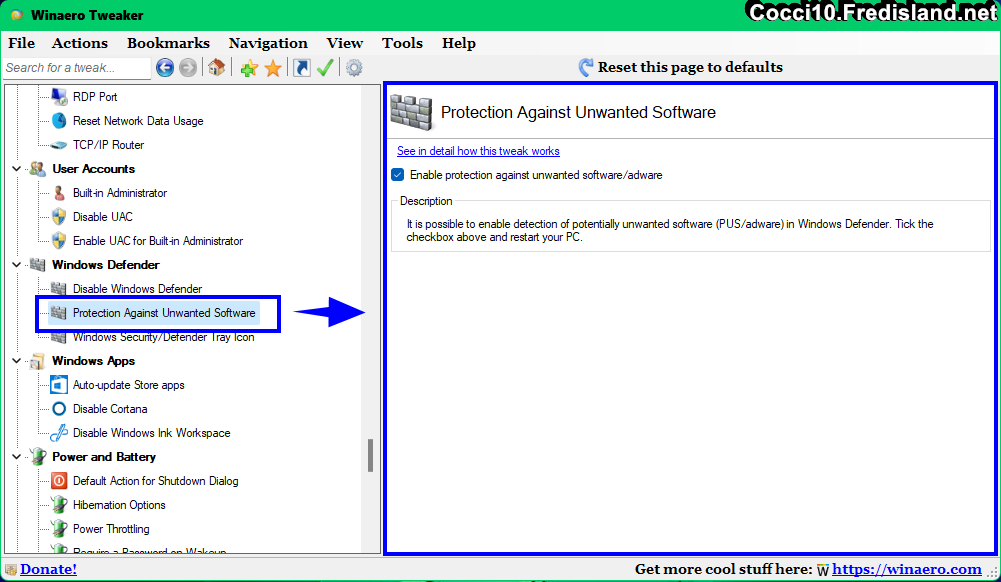Click the Hibernation Options icon
This screenshot has height=582, width=1001.
59,505
